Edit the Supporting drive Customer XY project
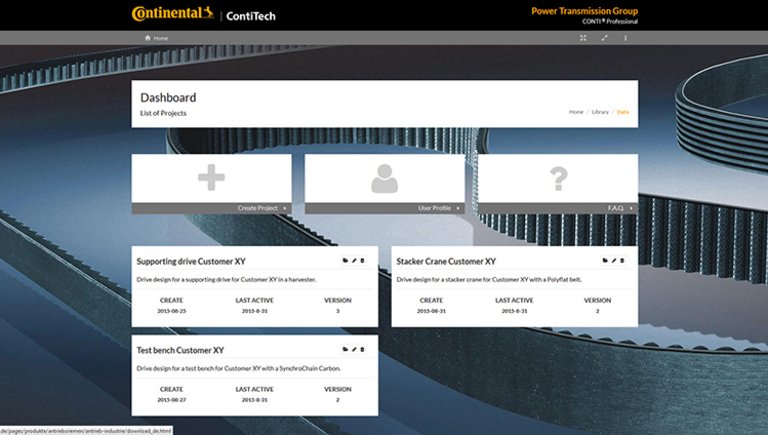Screen dimensions: 768x435 pos(353,261)
